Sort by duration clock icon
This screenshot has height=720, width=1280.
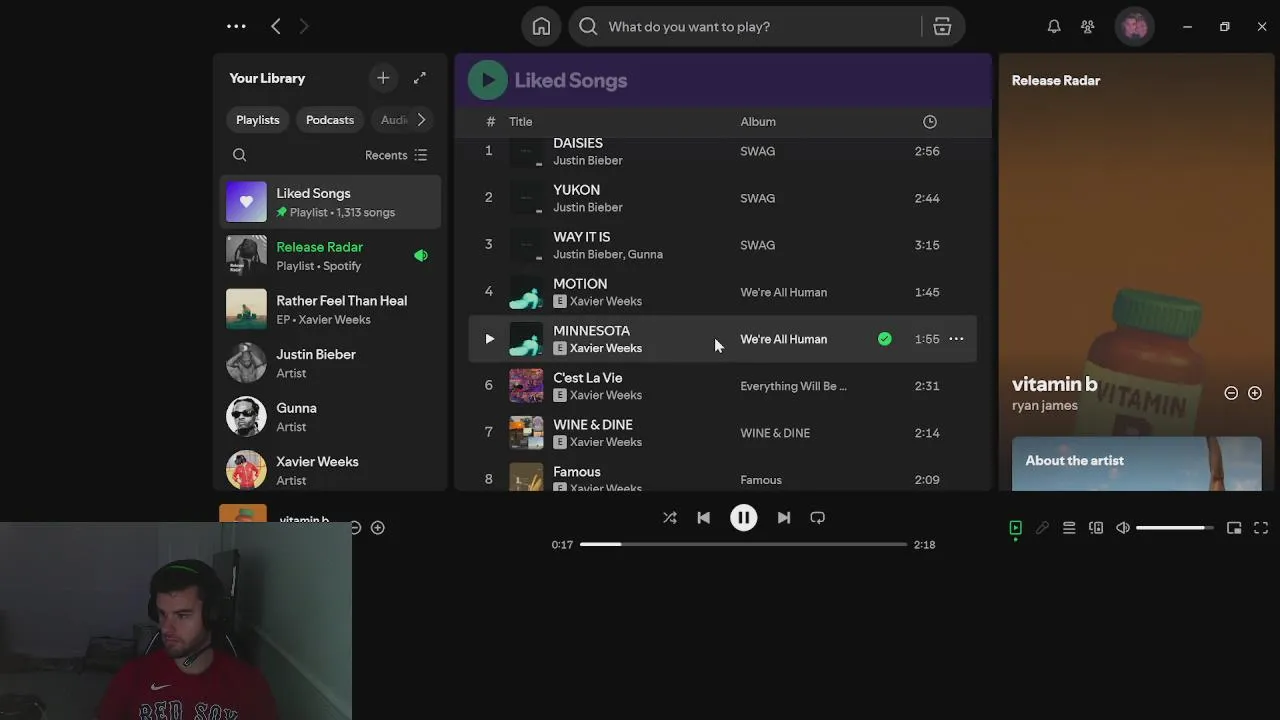click(930, 122)
